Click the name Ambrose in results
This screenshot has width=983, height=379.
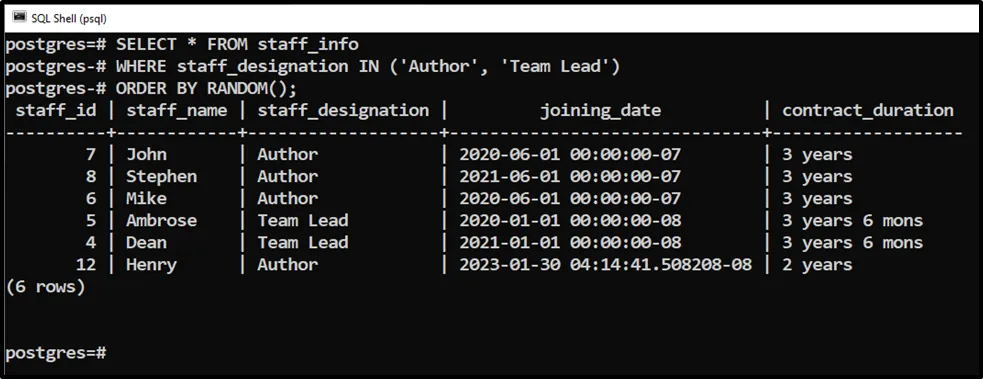(161, 221)
